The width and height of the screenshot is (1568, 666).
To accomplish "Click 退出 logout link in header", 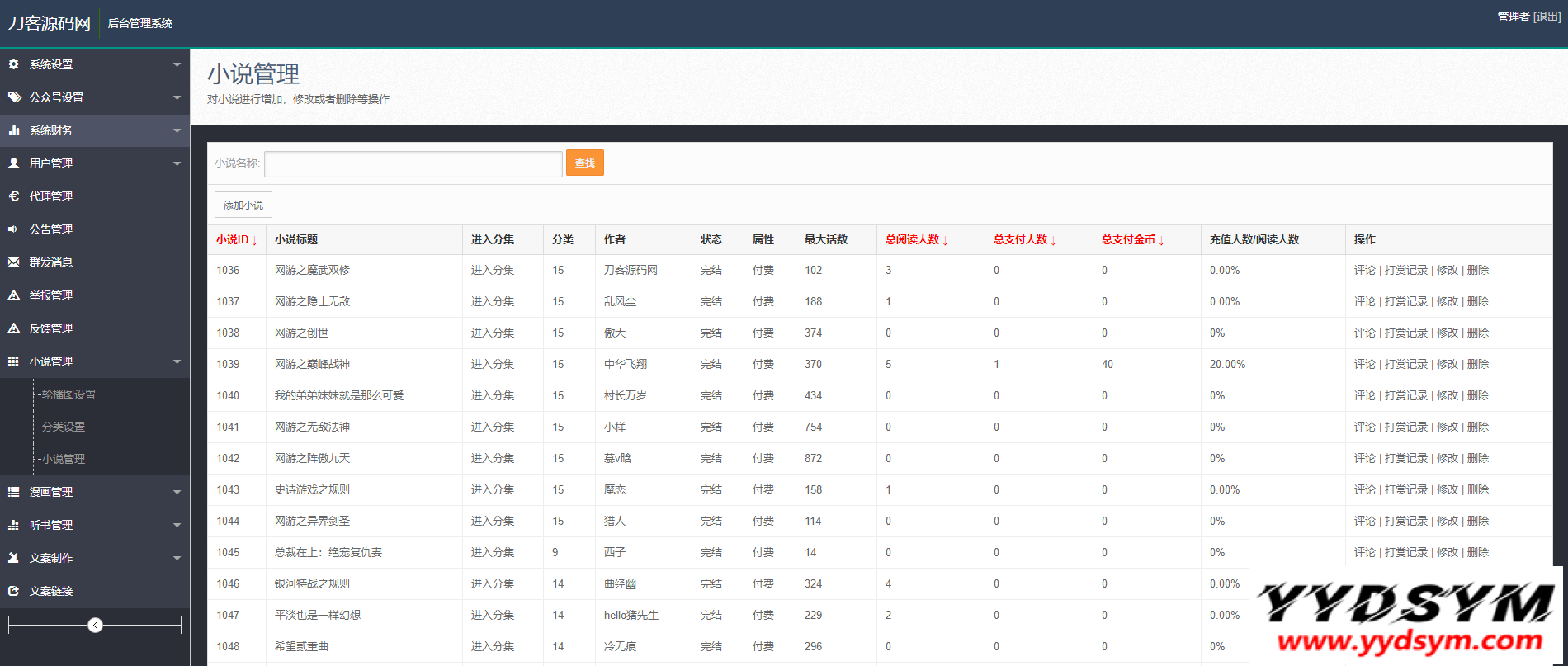I will pos(1547,17).
